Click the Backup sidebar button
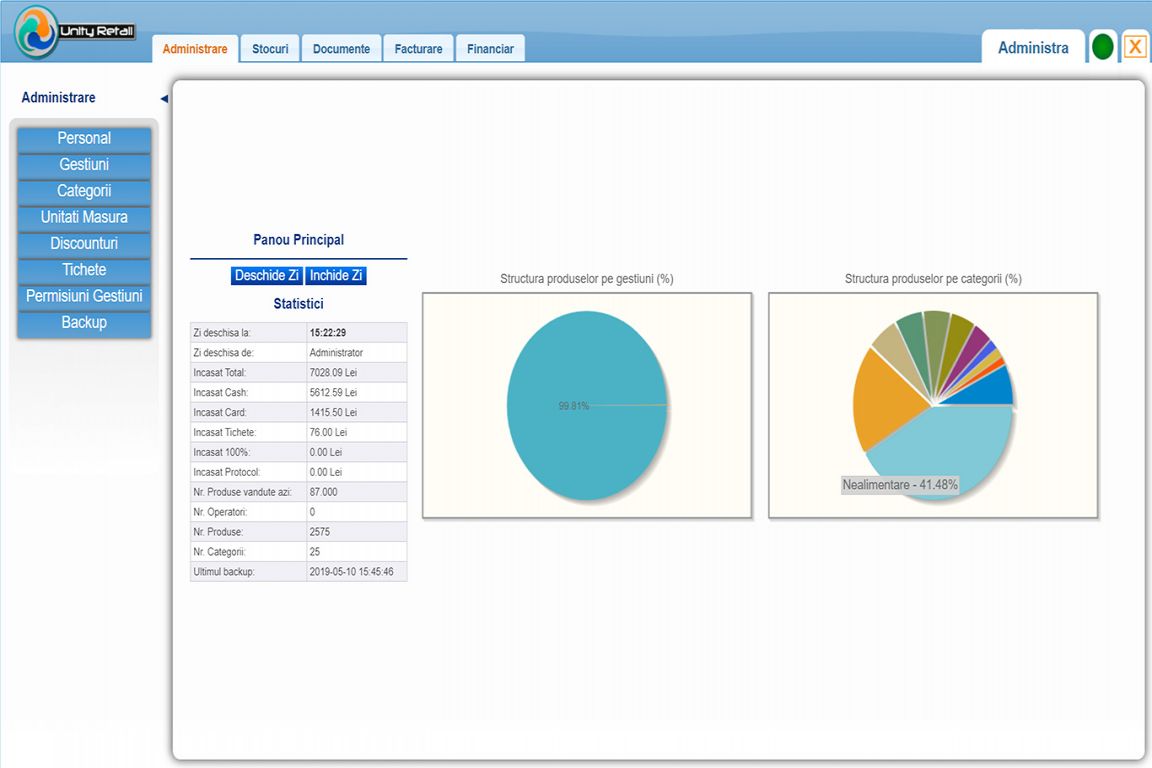 [84, 323]
